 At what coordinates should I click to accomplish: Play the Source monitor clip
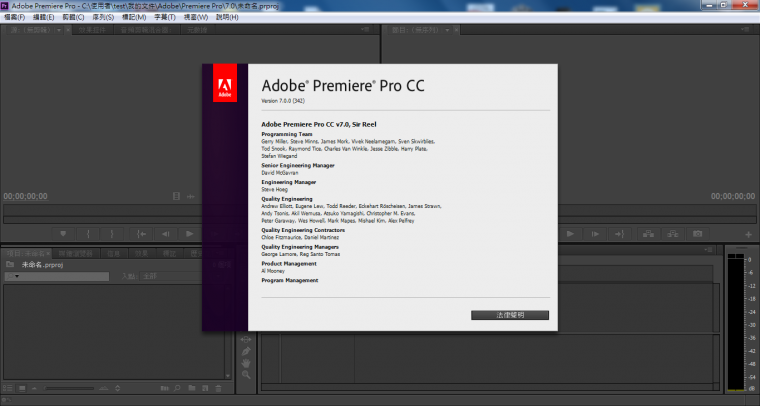(x=190, y=234)
